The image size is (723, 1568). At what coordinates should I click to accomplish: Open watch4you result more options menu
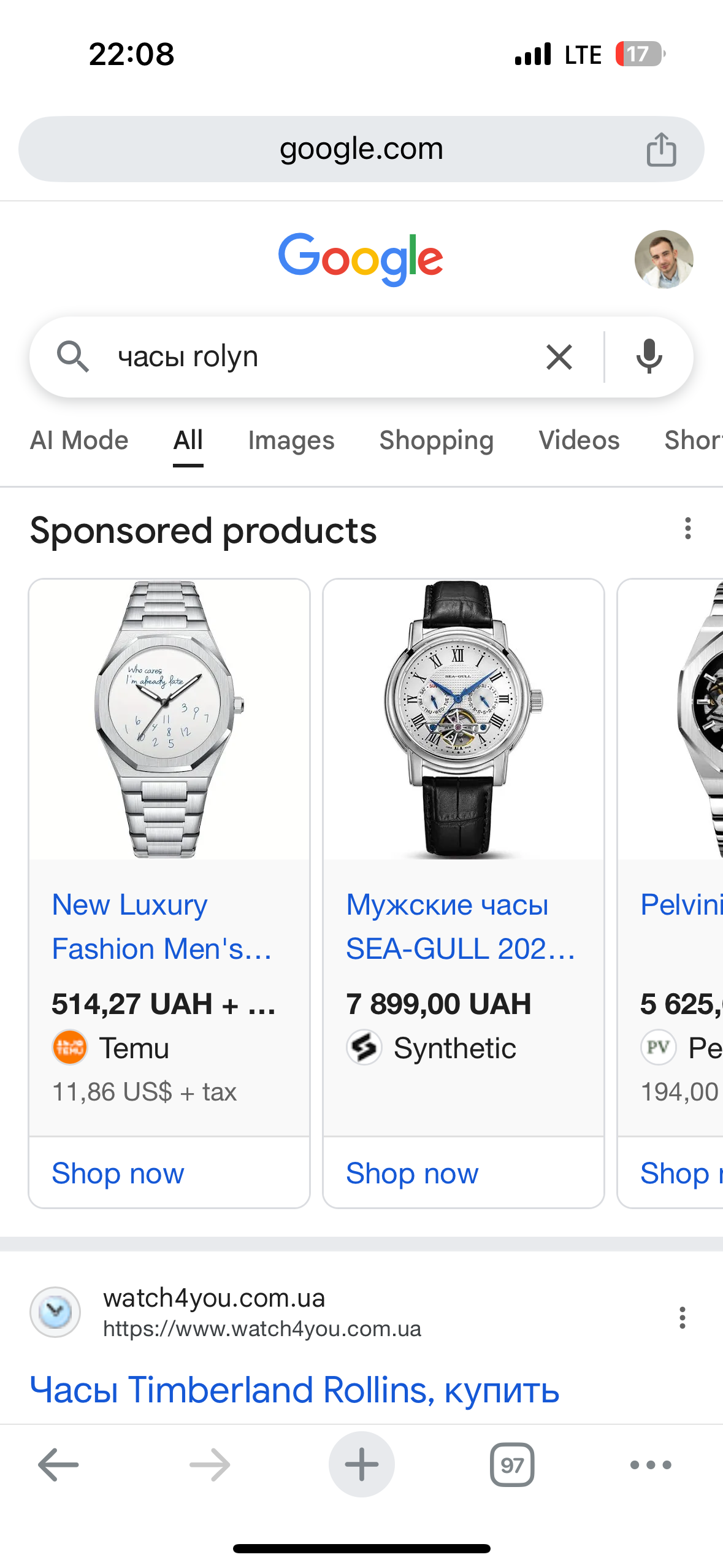[x=682, y=1318]
